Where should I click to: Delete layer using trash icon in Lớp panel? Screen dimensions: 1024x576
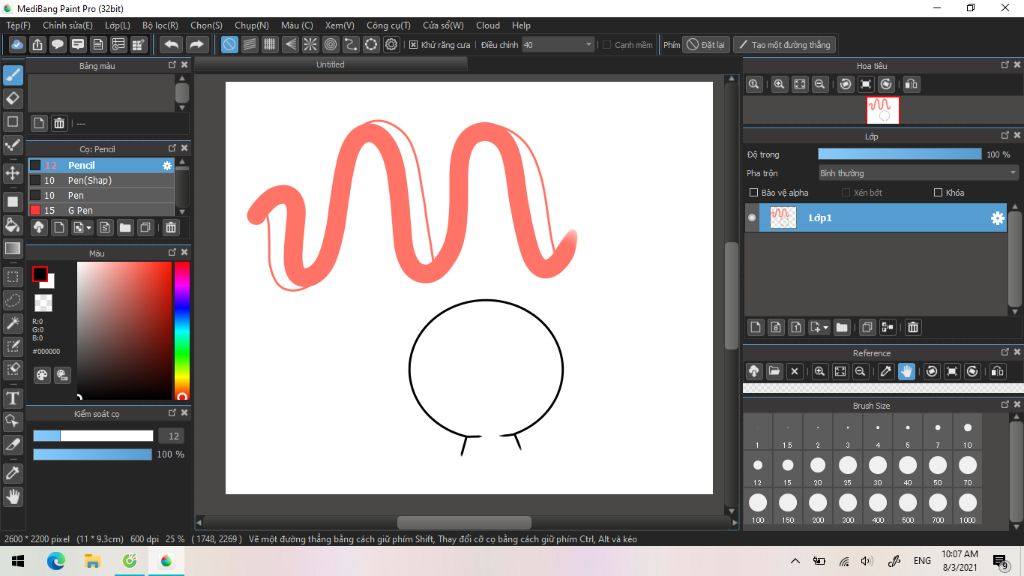[x=913, y=327]
